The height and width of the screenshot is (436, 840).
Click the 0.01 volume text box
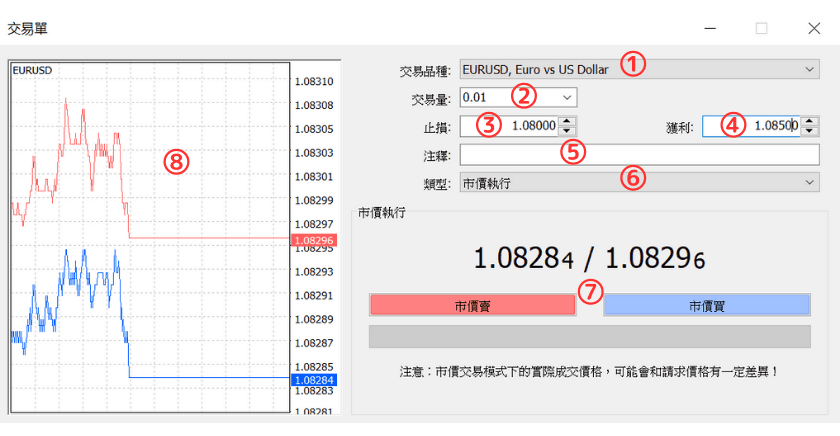505,98
